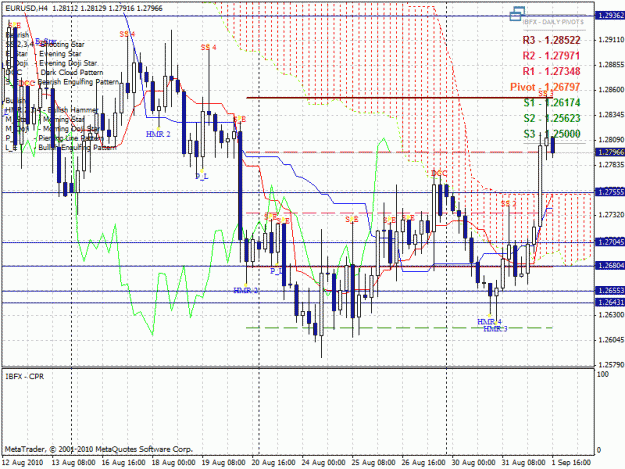Click the 19 Aug 08:00 time label
Screen dimensions: 625x469
click(224, 462)
